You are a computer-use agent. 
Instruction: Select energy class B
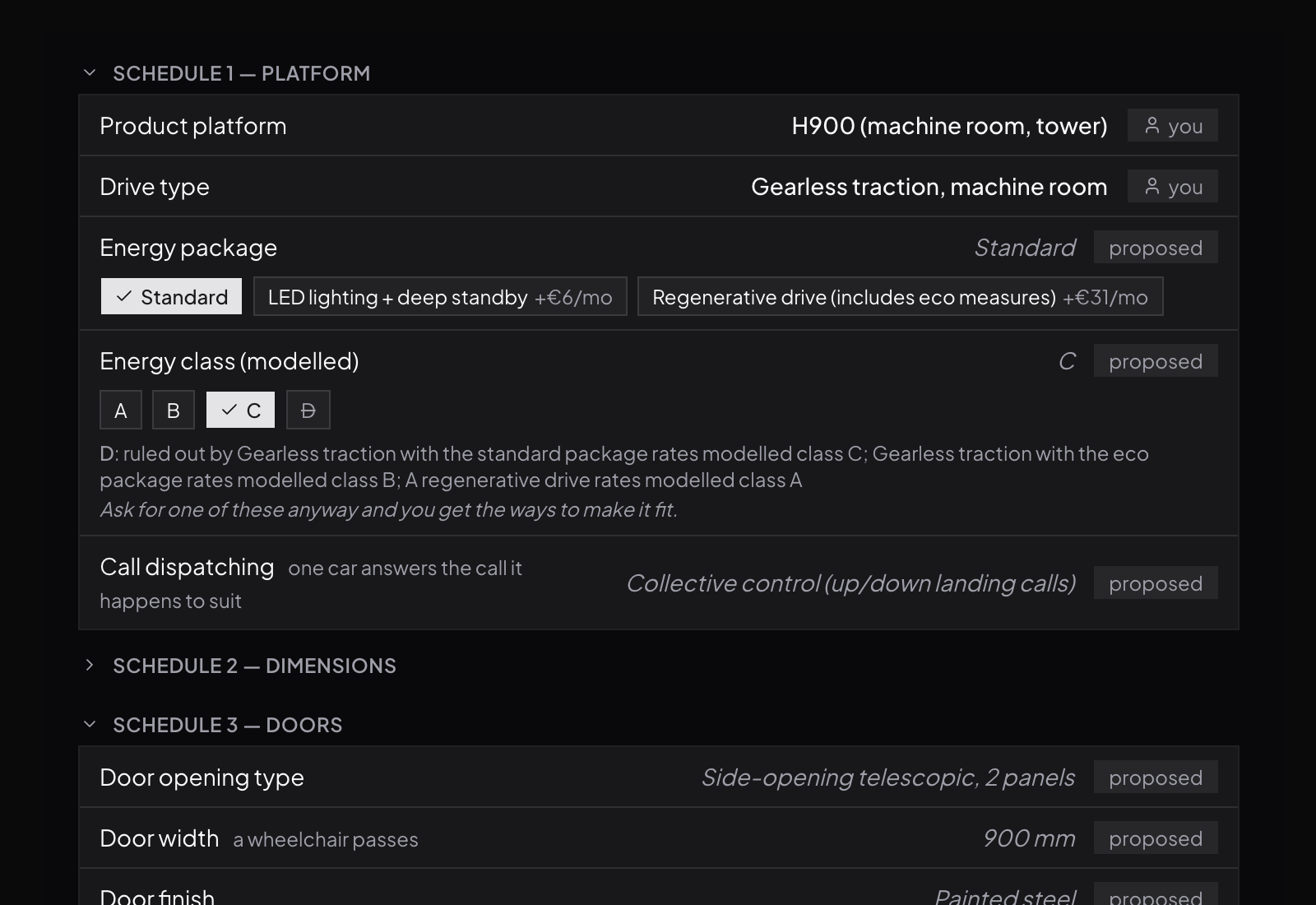pyautogui.click(x=174, y=410)
